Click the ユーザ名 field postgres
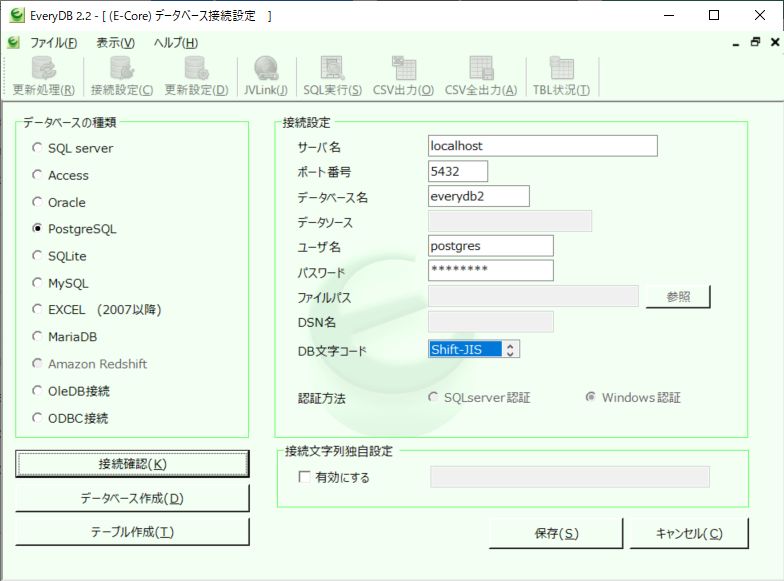Screen dimensions: 784x581 point(490,246)
